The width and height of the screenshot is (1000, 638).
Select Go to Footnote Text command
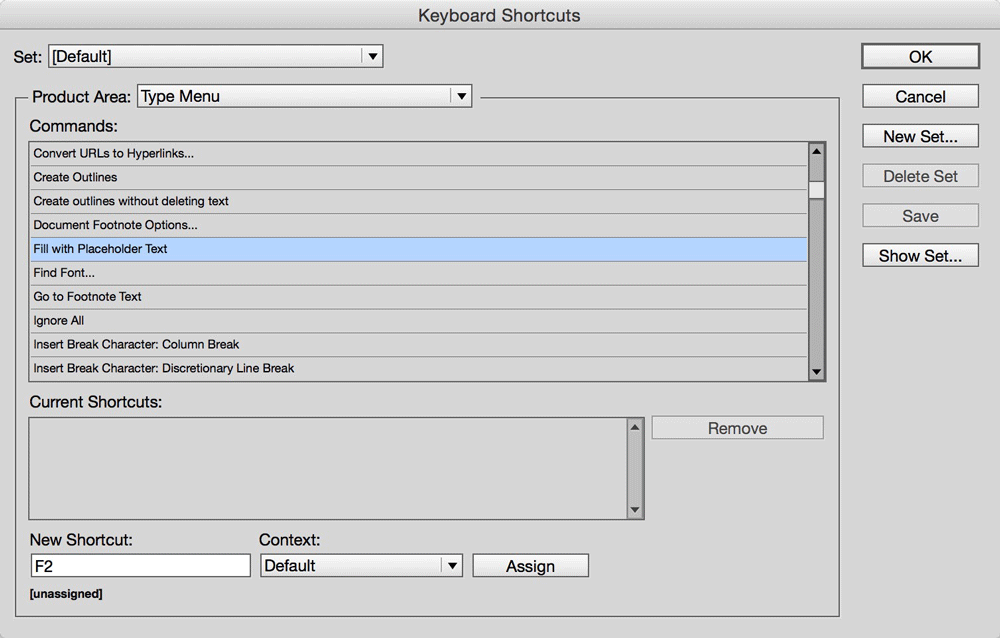(x=88, y=297)
